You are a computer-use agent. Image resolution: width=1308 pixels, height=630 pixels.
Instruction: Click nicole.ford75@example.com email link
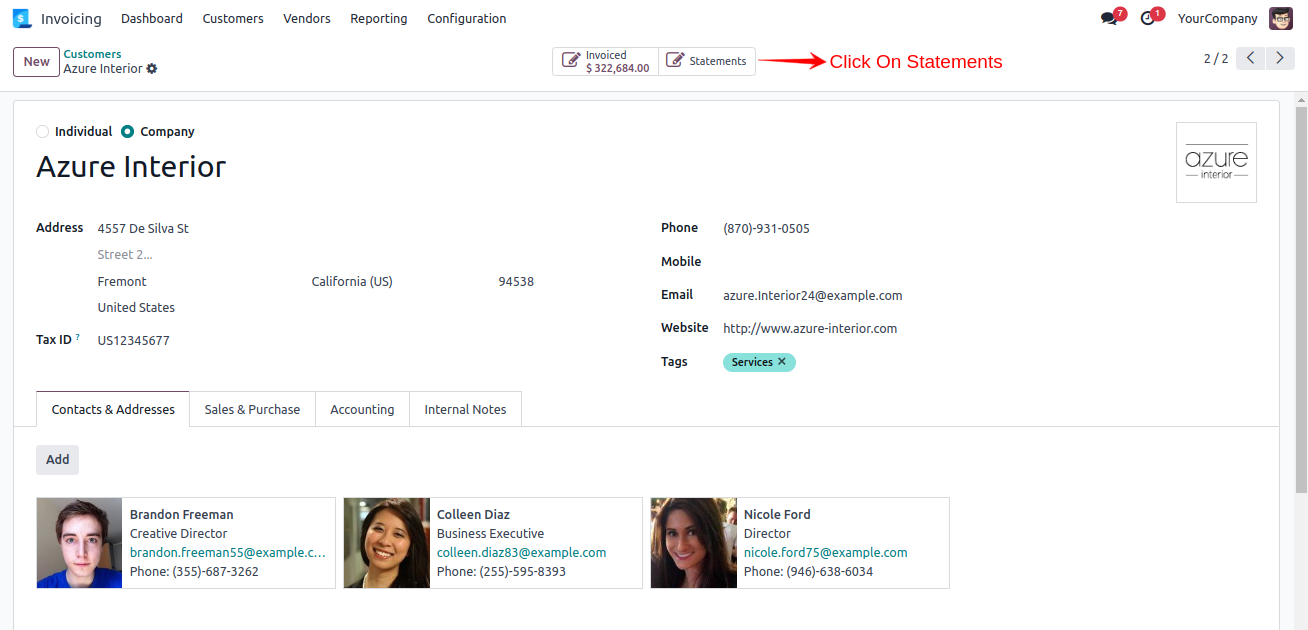(826, 553)
